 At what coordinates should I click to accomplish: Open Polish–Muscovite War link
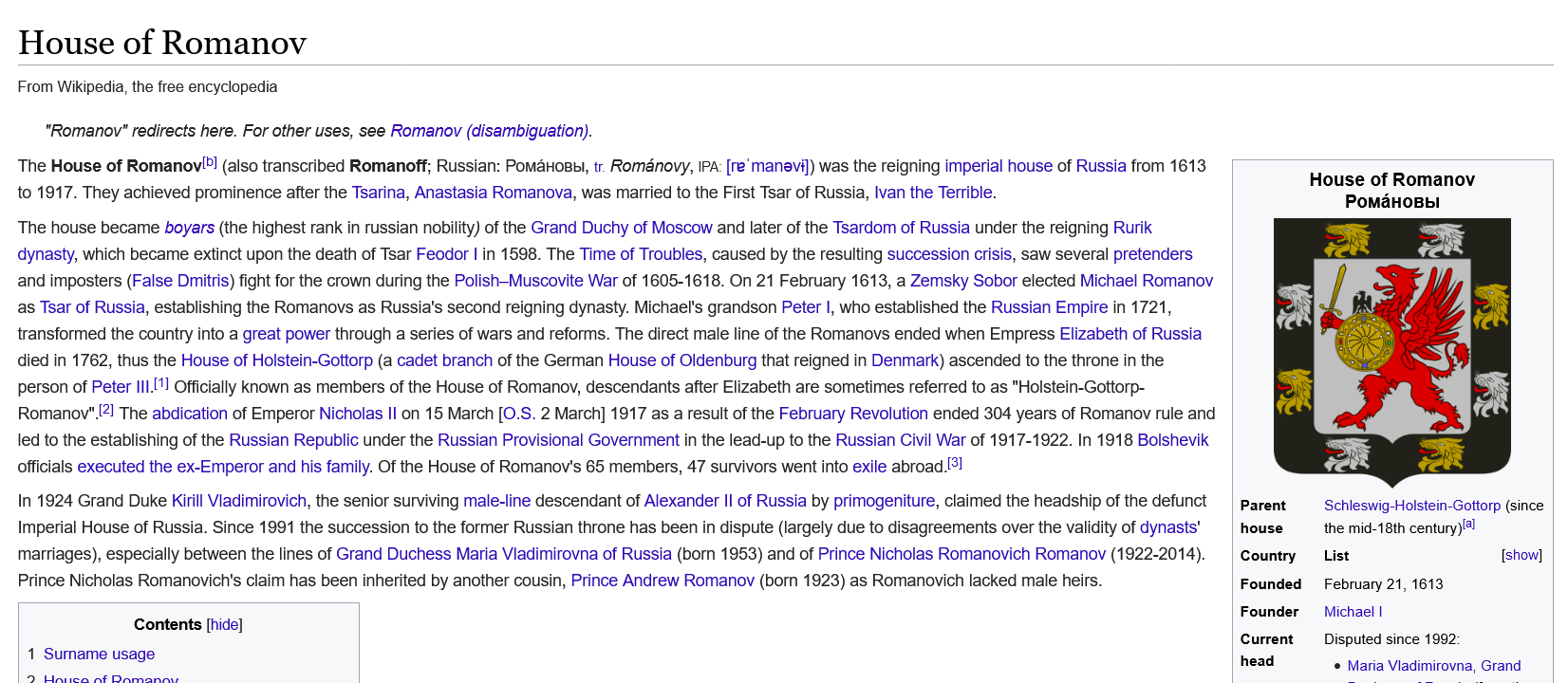pyautogui.click(x=536, y=281)
